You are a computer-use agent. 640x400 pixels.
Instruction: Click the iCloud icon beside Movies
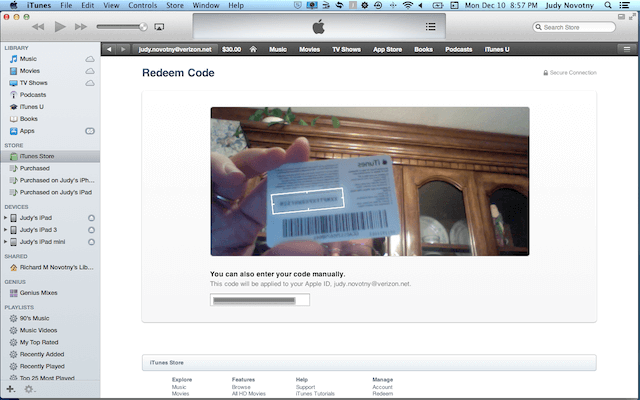tap(90, 71)
